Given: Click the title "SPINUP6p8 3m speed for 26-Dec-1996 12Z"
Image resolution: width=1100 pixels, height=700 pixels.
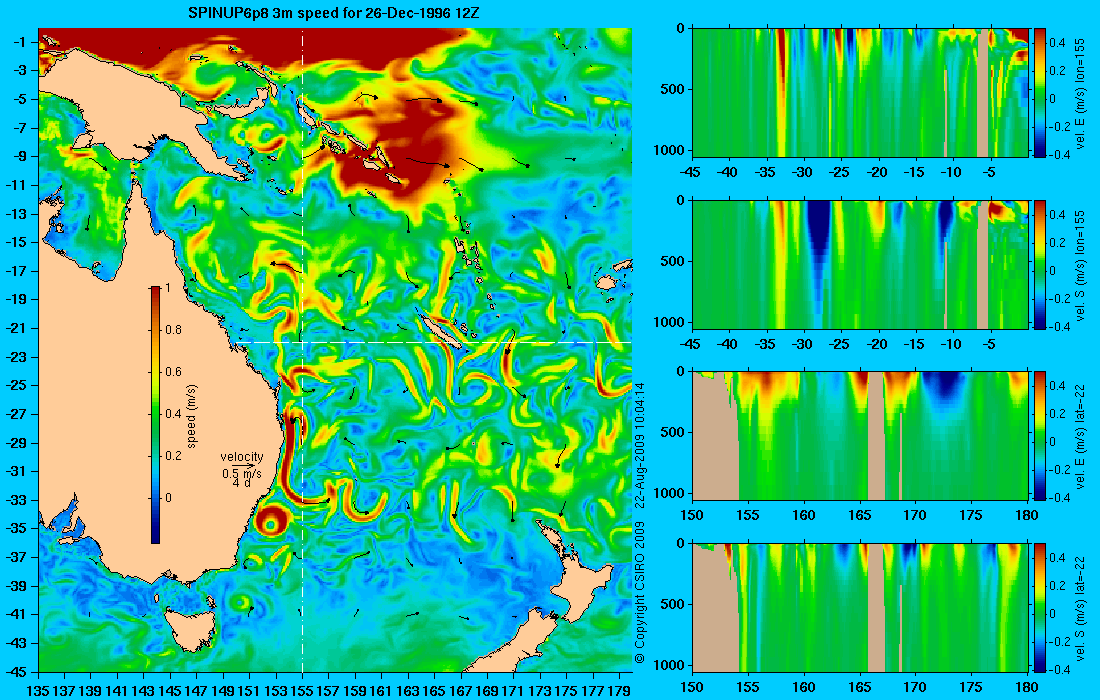Looking at the screenshot, I should point(334,13).
